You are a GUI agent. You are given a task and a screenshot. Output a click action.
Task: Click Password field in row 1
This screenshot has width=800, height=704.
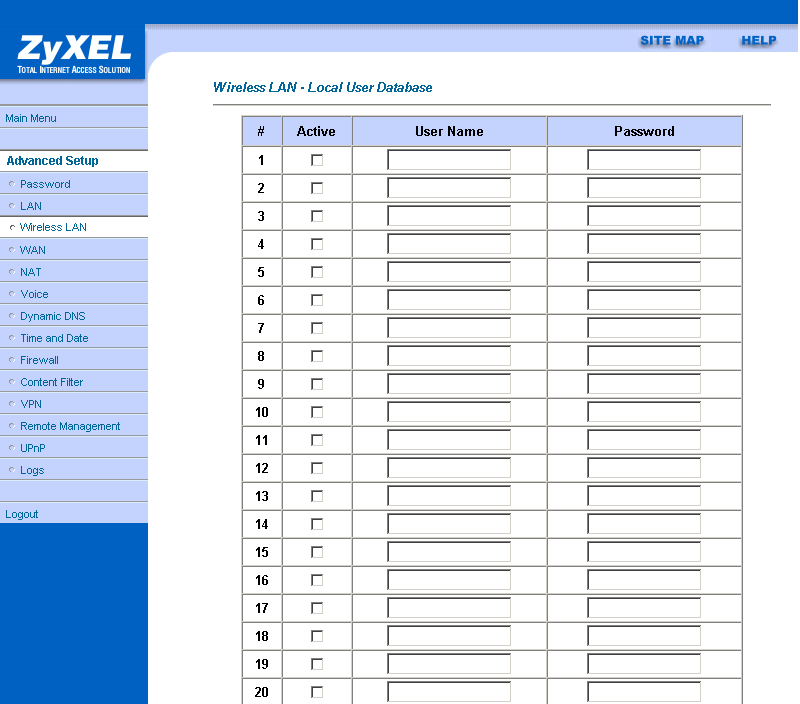(644, 160)
